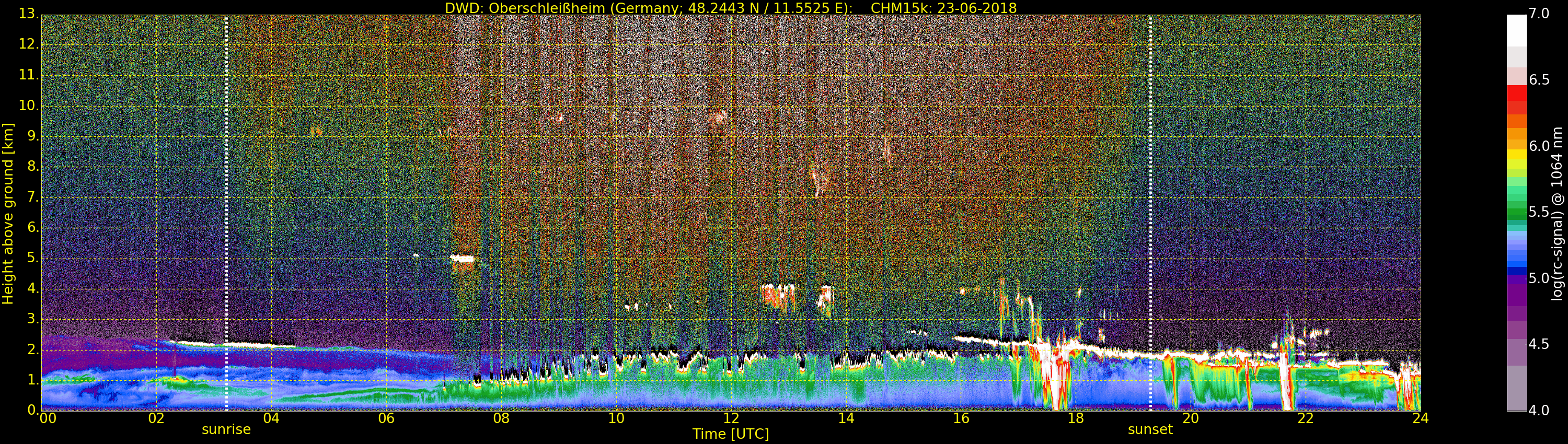Click the '5.5' colorbar value
This screenshot has width=1568, height=444.
pyautogui.click(x=1539, y=212)
